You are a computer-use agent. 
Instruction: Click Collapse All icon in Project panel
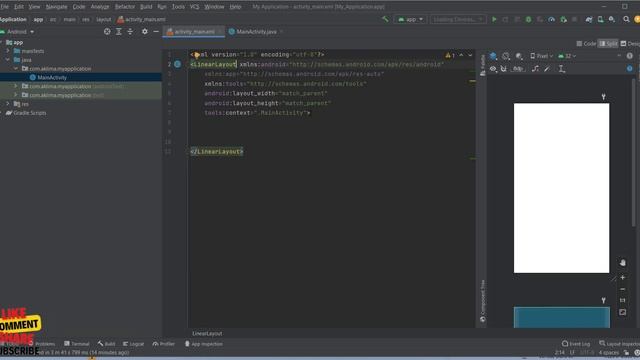pos(130,31)
